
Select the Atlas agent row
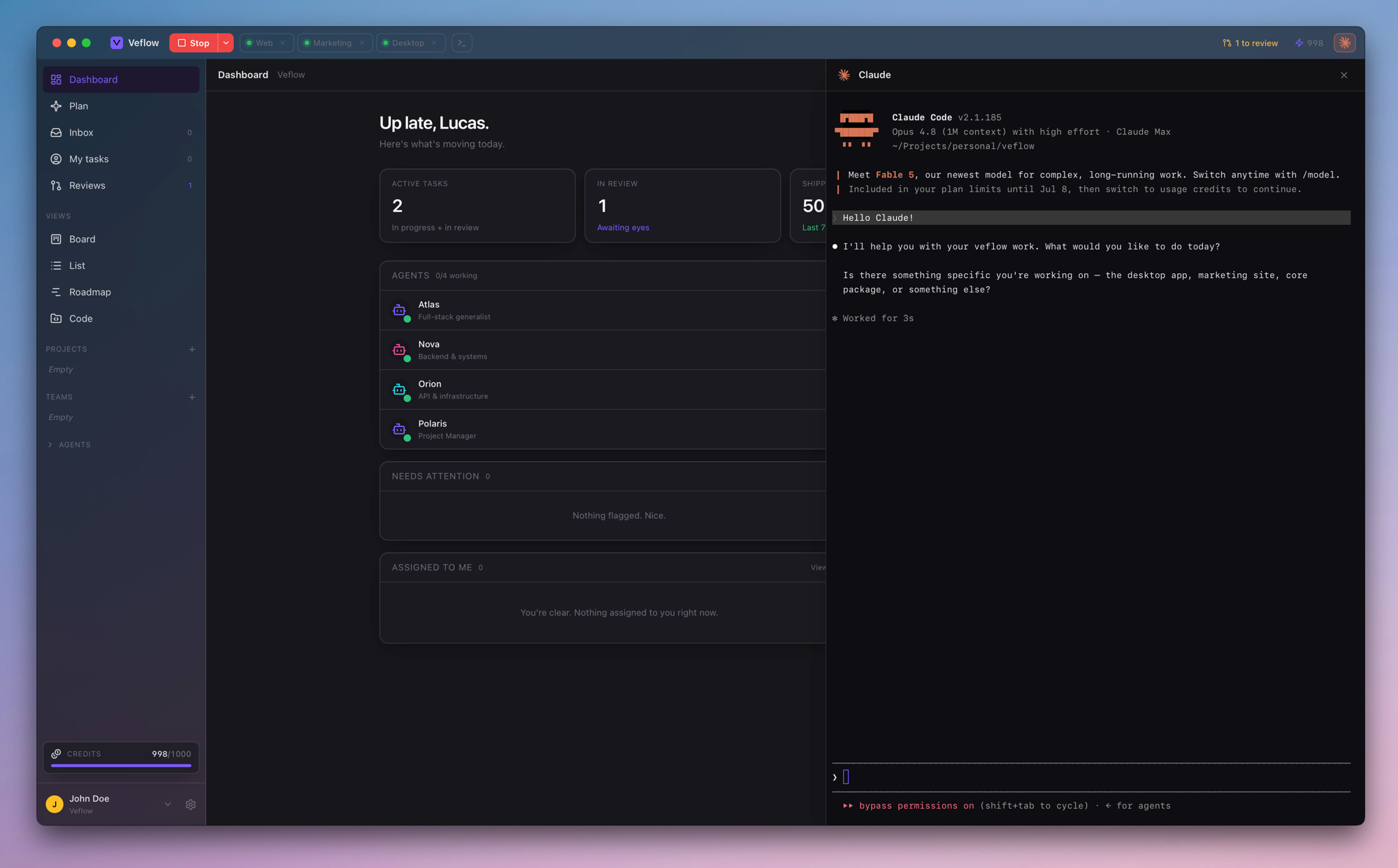[x=603, y=310]
